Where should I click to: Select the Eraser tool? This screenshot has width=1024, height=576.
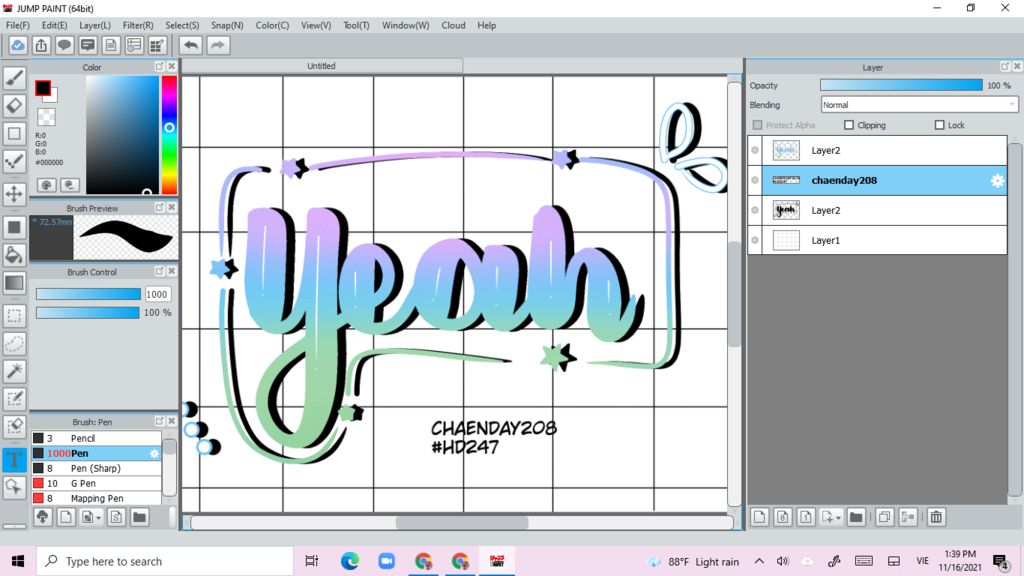click(x=14, y=105)
